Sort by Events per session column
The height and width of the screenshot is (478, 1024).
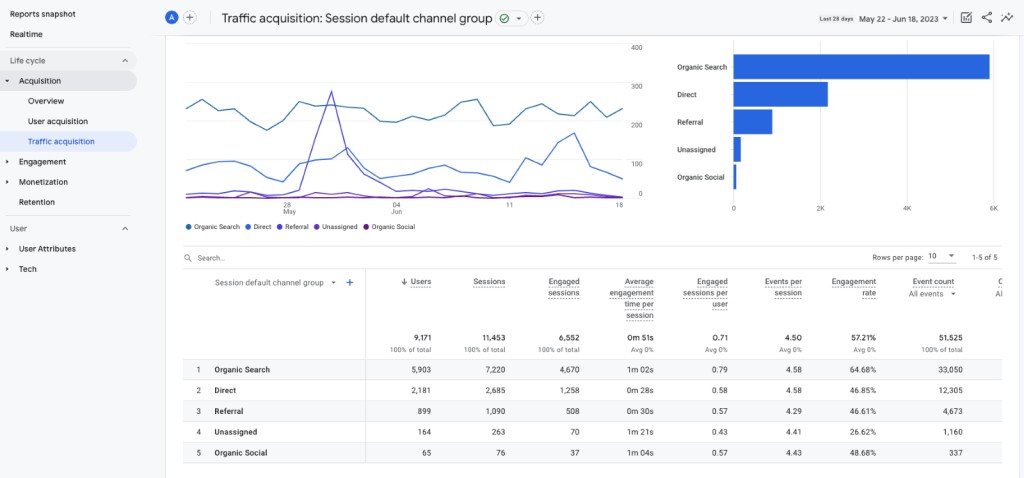tap(783, 287)
